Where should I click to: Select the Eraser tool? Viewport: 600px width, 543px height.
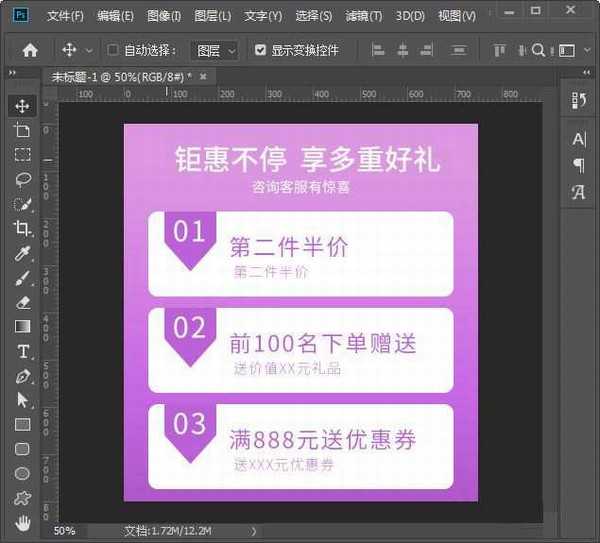pyautogui.click(x=22, y=302)
